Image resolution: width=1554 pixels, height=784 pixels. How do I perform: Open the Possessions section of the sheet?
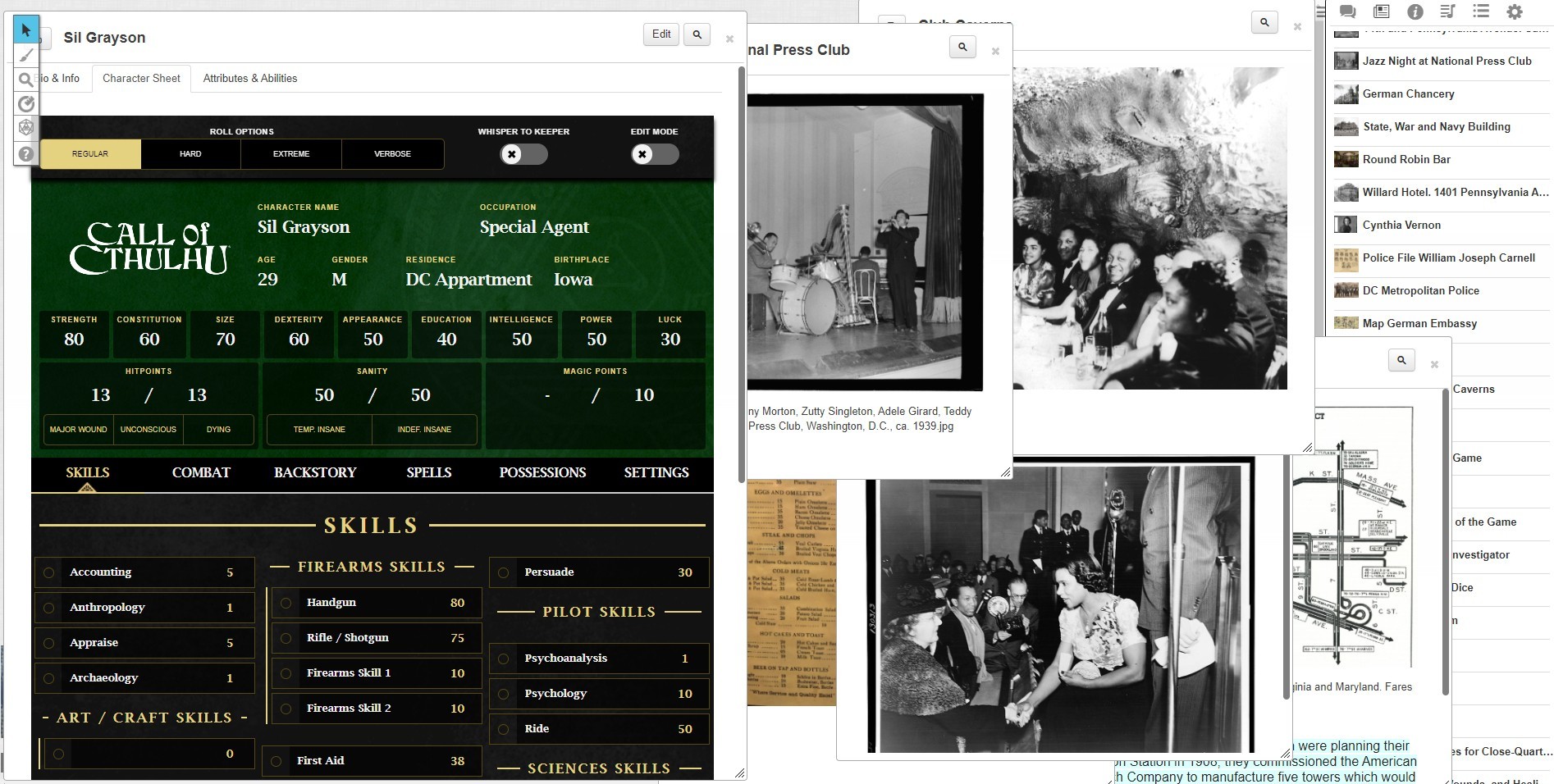click(542, 473)
